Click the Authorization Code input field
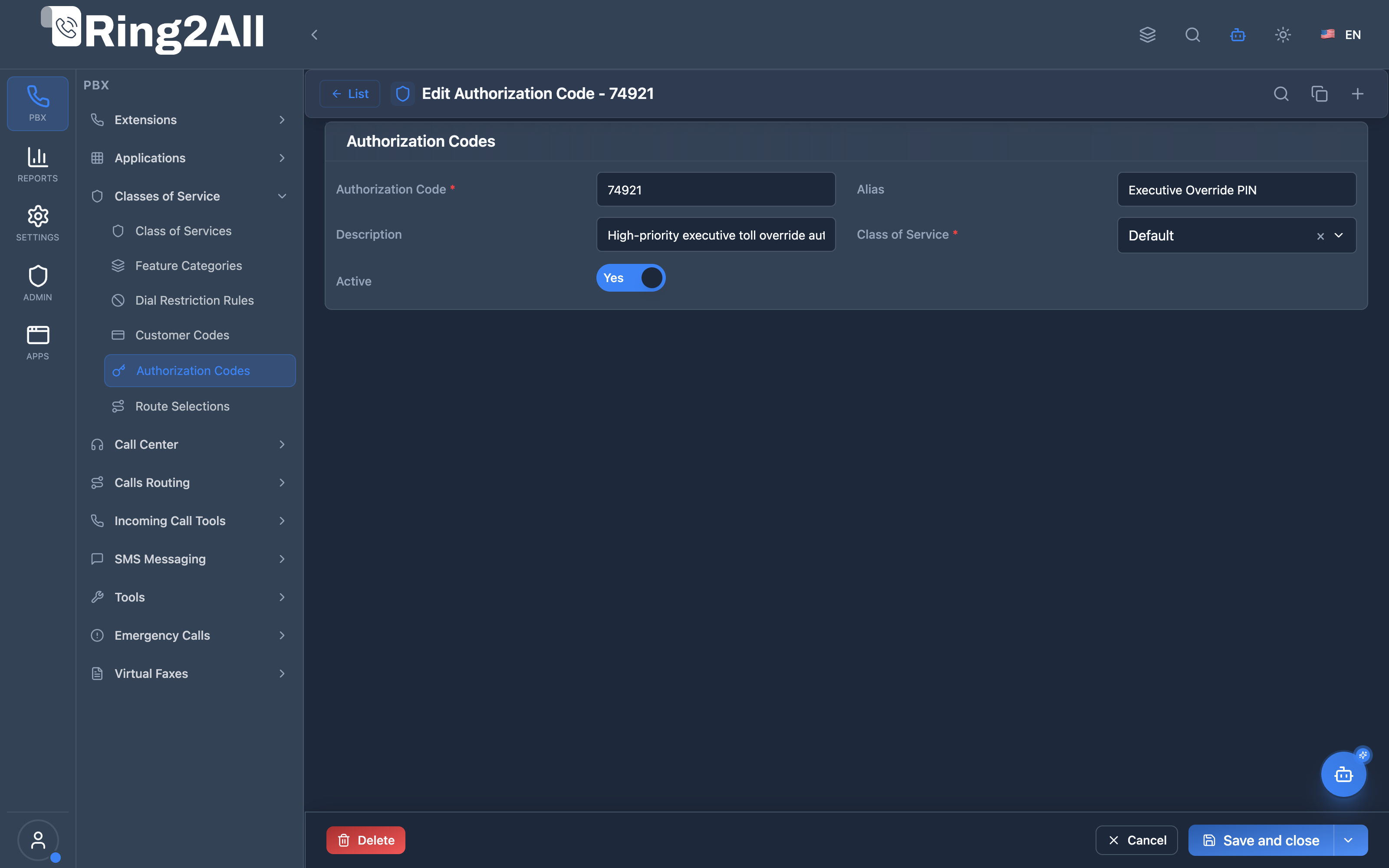 click(716, 190)
